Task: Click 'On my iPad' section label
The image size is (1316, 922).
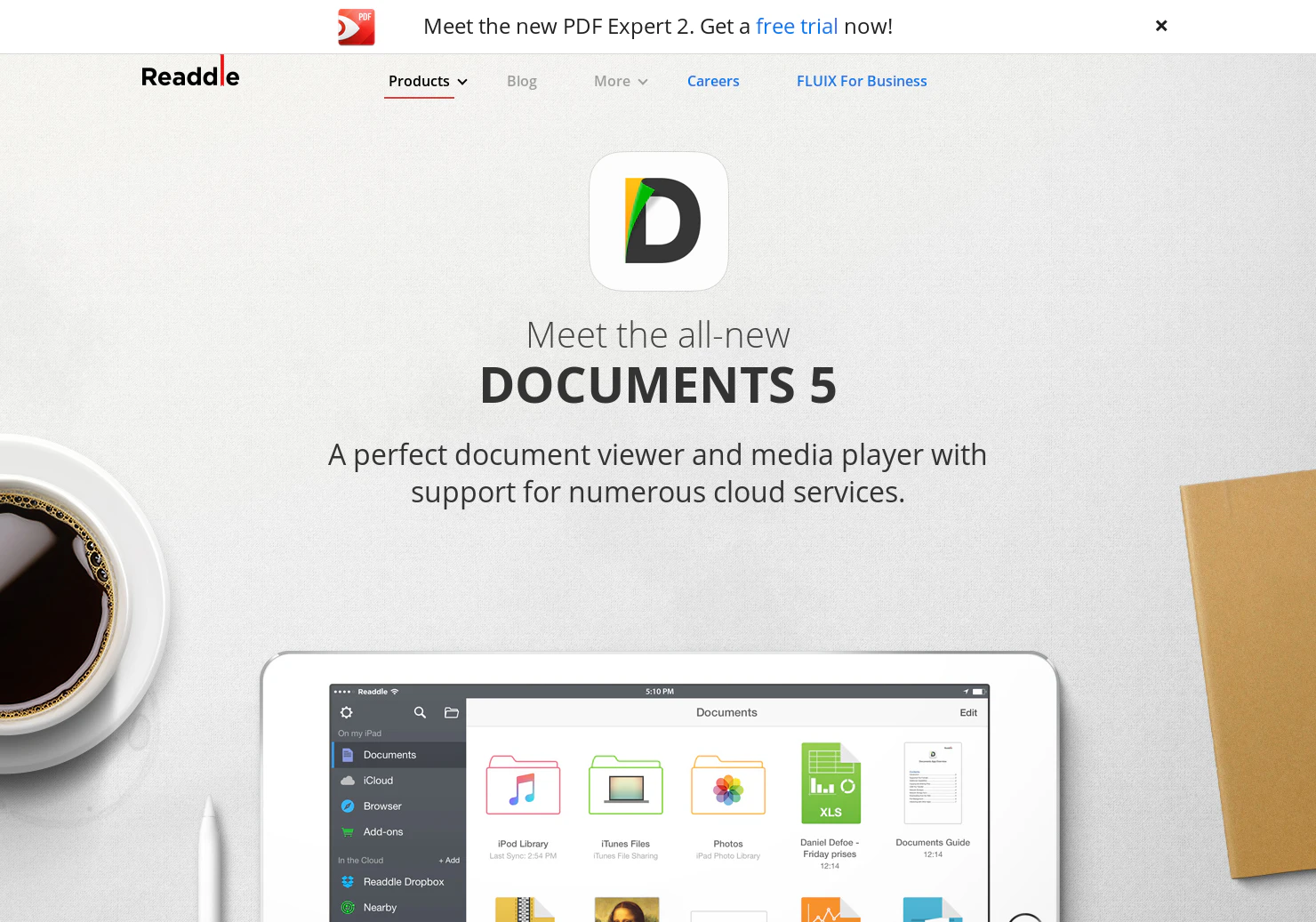Action: [359, 734]
